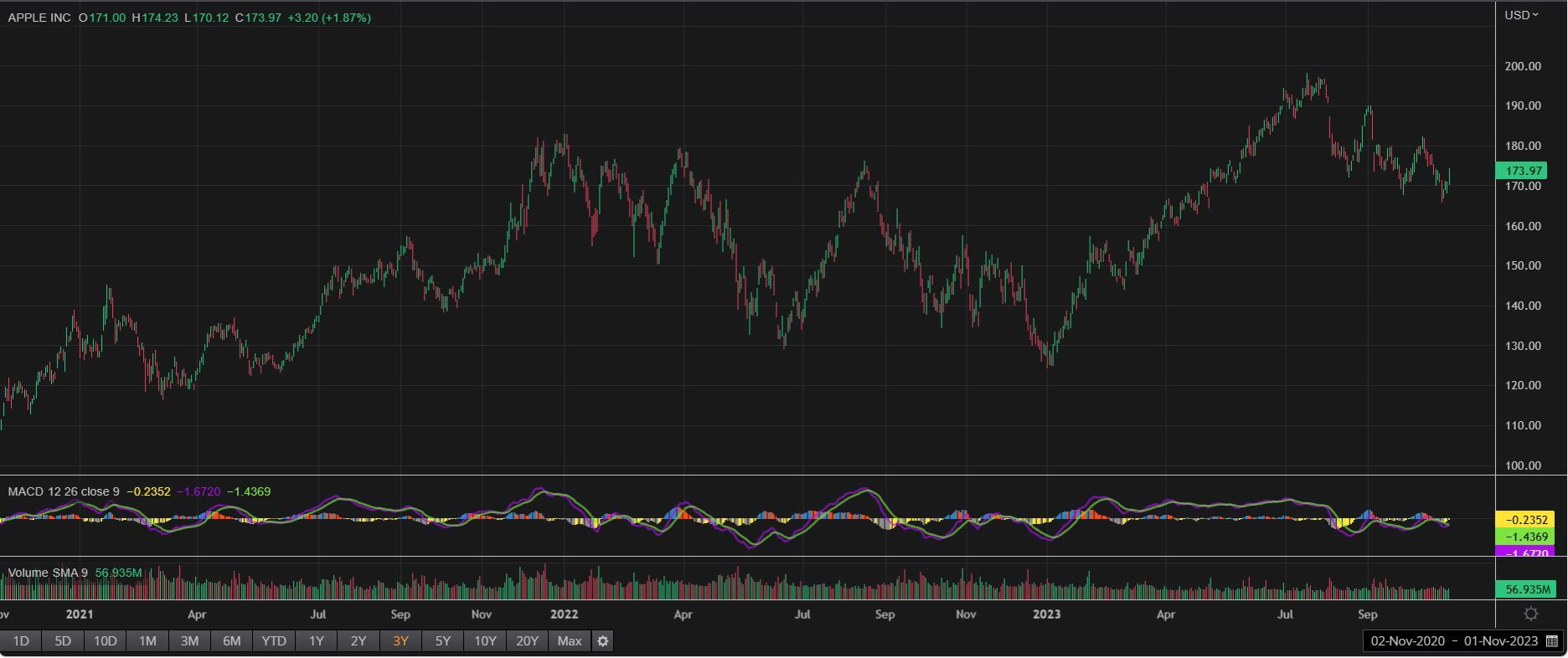
Task: Choose the Max time range
Action: [569, 641]
